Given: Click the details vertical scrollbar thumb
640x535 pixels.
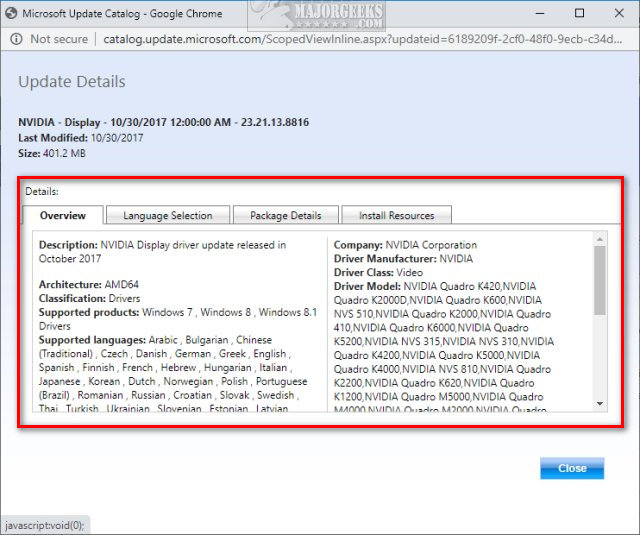Looking at the screenshot, I should click(x=600, y=280).
